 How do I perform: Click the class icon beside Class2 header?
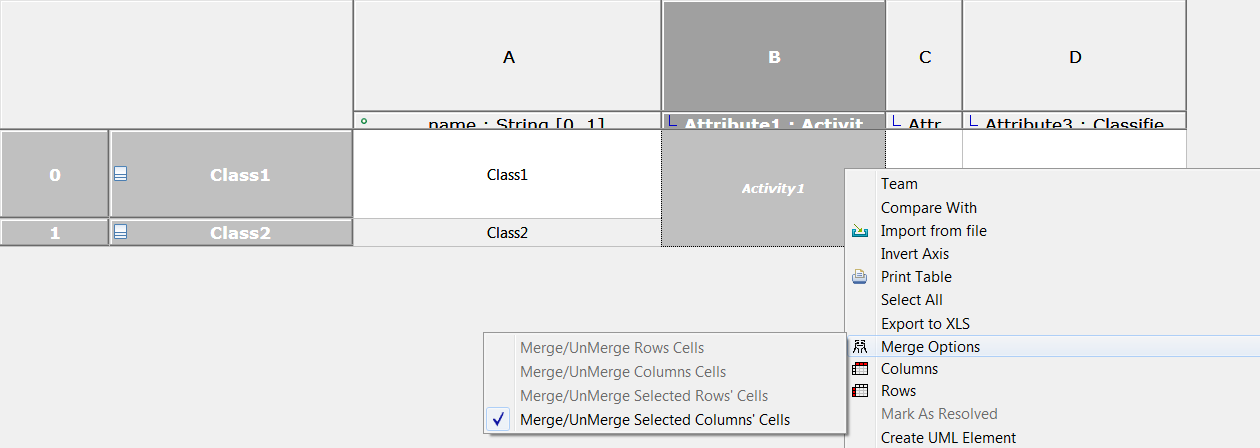(120, 232)
